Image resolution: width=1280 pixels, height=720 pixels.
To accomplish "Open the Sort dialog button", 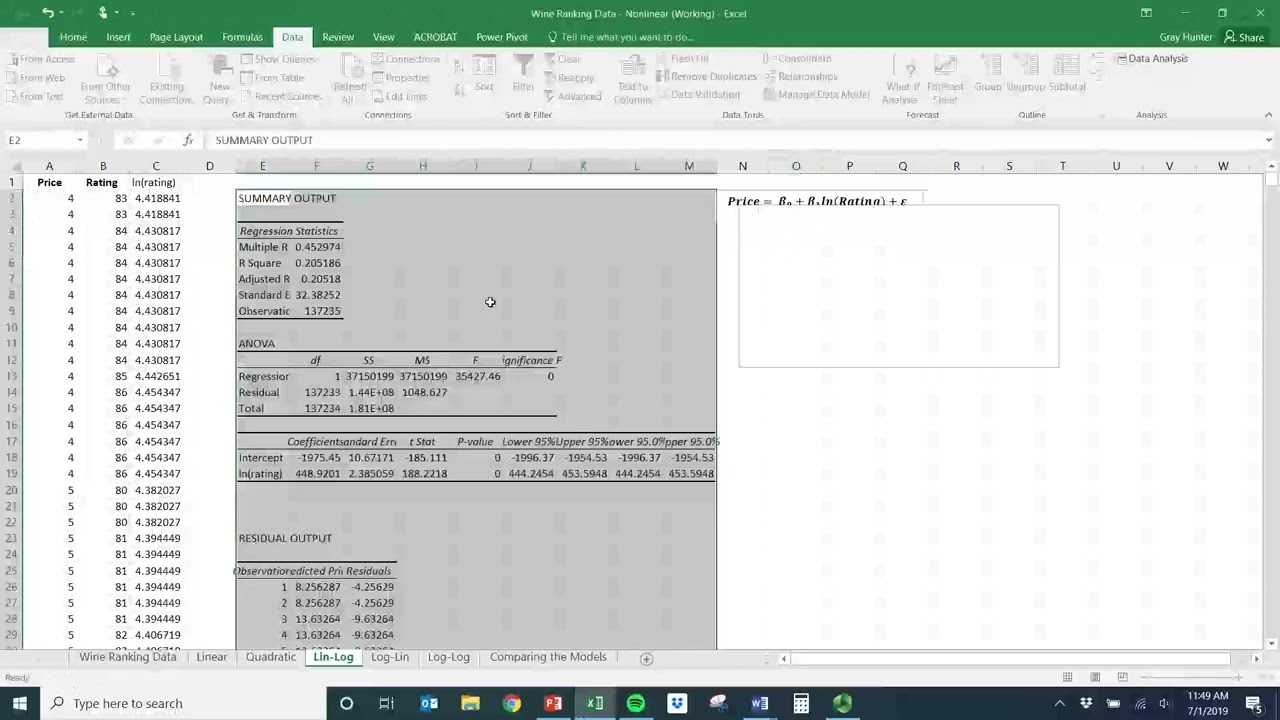I will coord(484,75).
